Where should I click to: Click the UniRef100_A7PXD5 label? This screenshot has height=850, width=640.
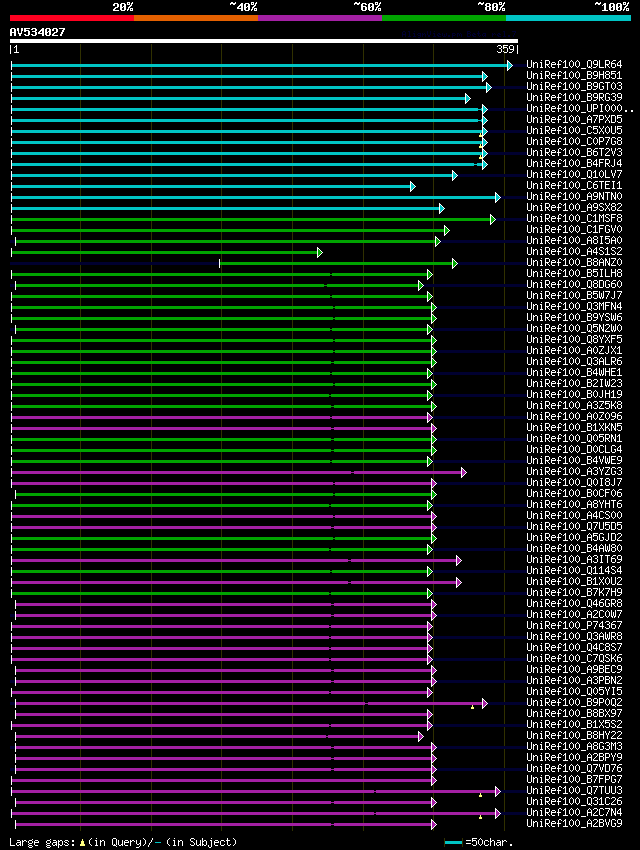(574, 119)
